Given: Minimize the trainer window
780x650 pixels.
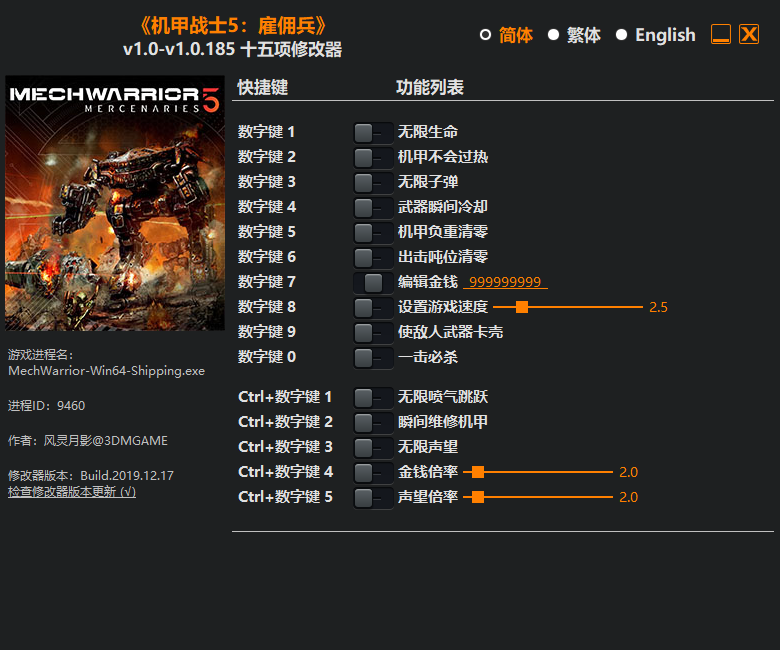Looking at the screenshot, I should tap(720, 34).
